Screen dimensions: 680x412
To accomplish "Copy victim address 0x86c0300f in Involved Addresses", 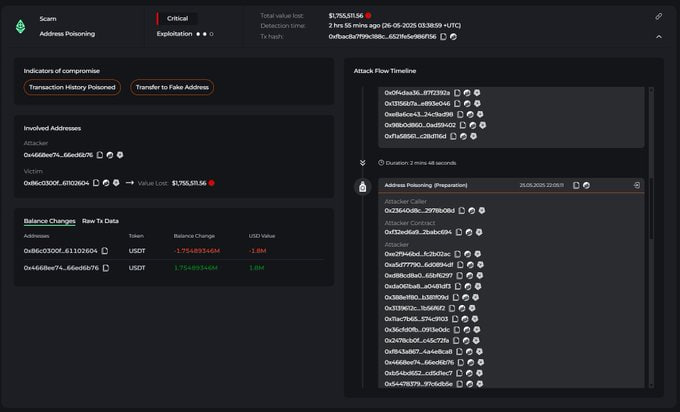I will 96,183.
